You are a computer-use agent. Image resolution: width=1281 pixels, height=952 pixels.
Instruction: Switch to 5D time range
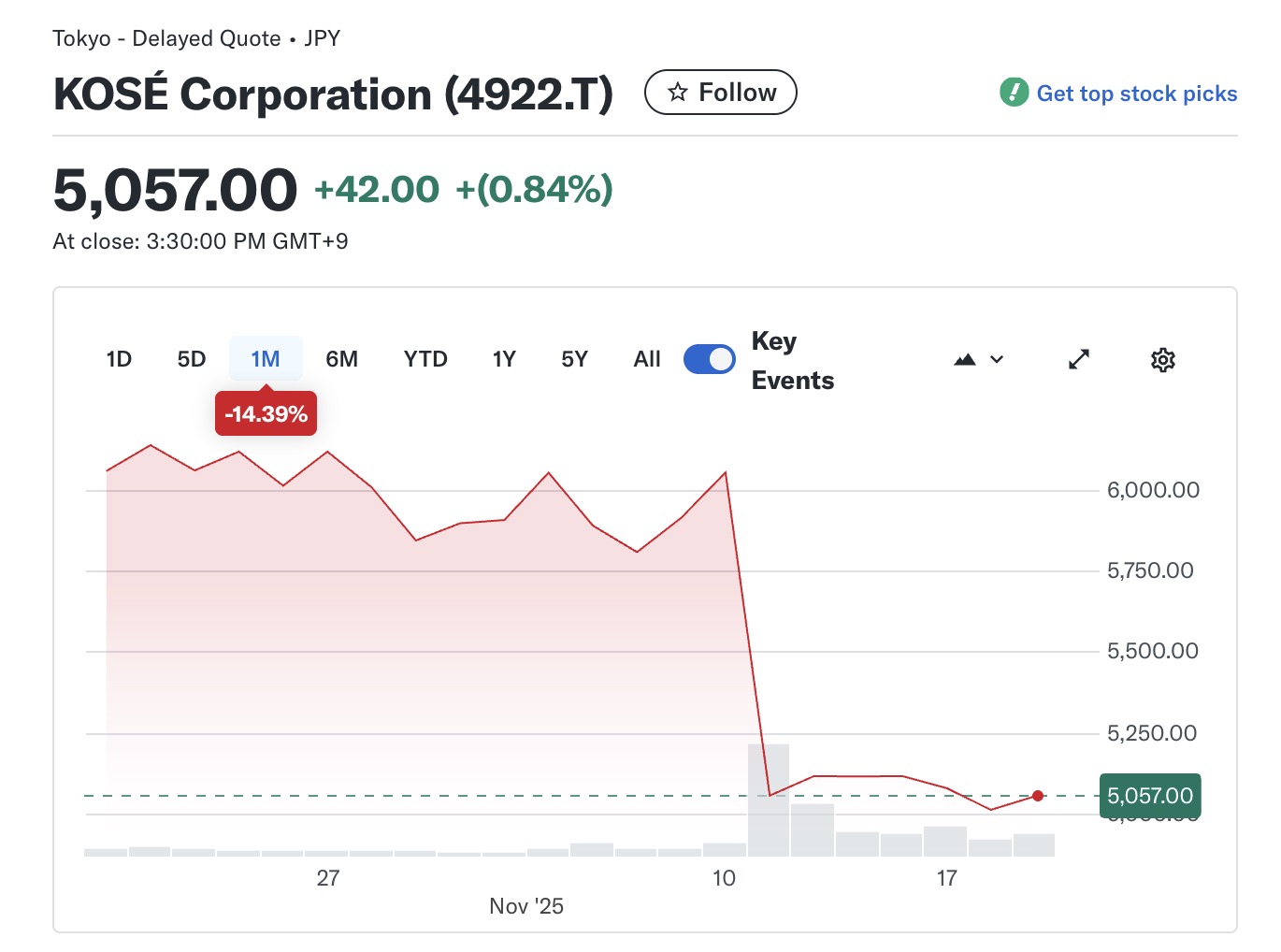[192, 360]
